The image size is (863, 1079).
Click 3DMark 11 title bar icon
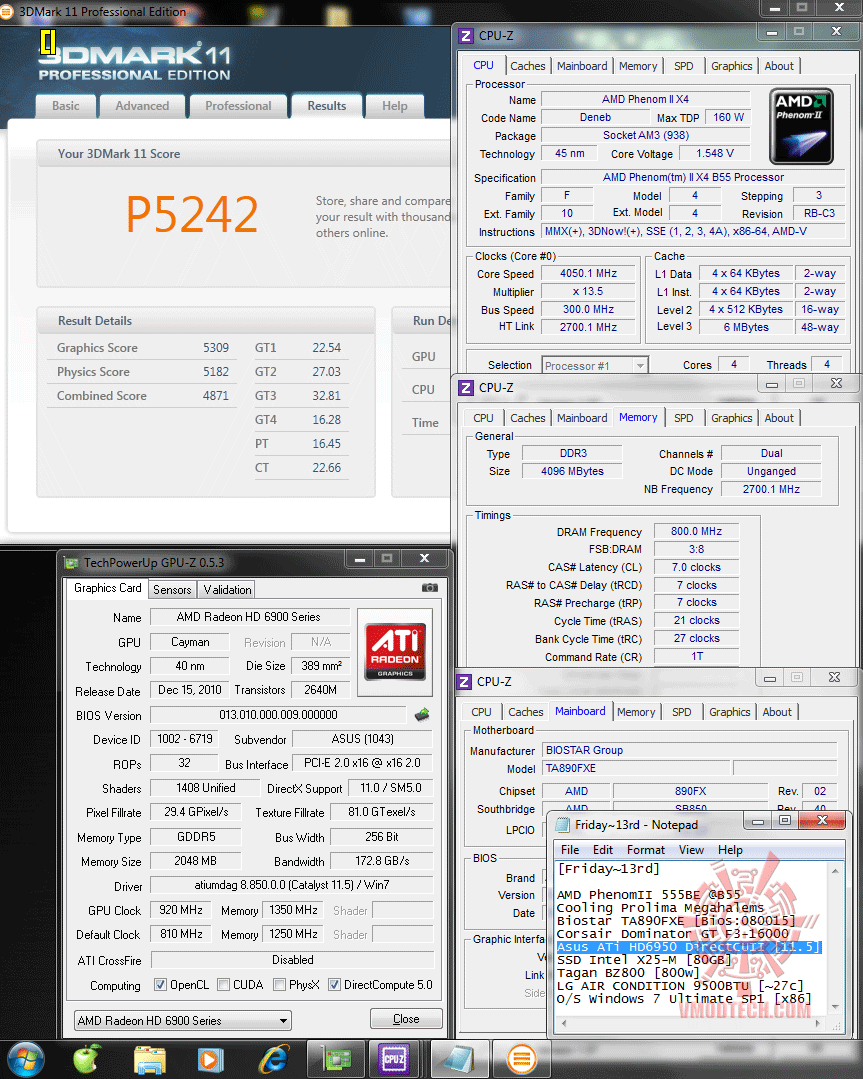pyautogui.click(x=7, y=12)
